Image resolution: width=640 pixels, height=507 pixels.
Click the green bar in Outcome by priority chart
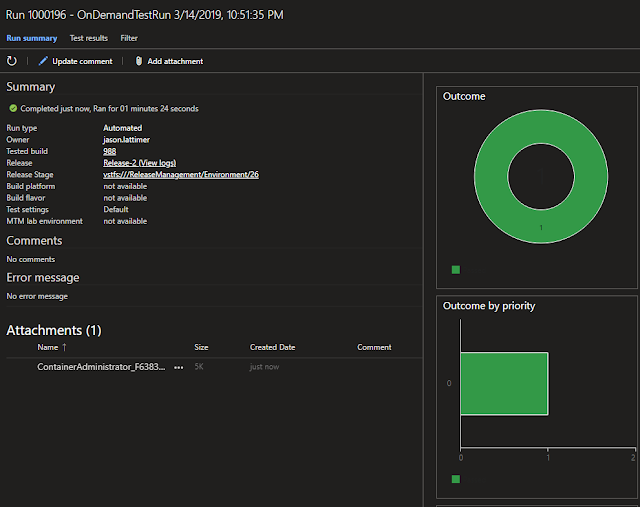(x=504, y=383)
